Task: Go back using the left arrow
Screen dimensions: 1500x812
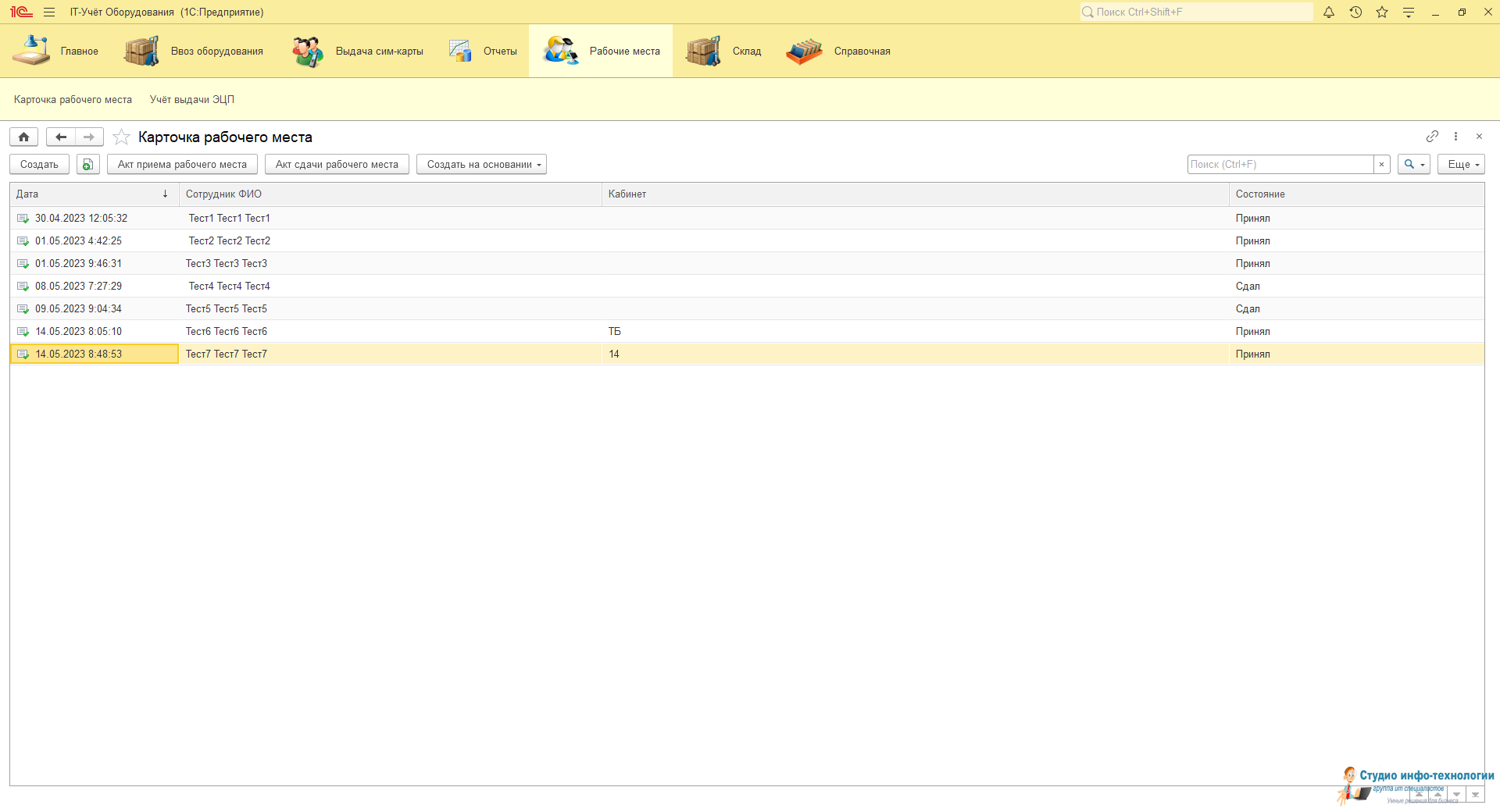Action: click(x=61, y=137)
